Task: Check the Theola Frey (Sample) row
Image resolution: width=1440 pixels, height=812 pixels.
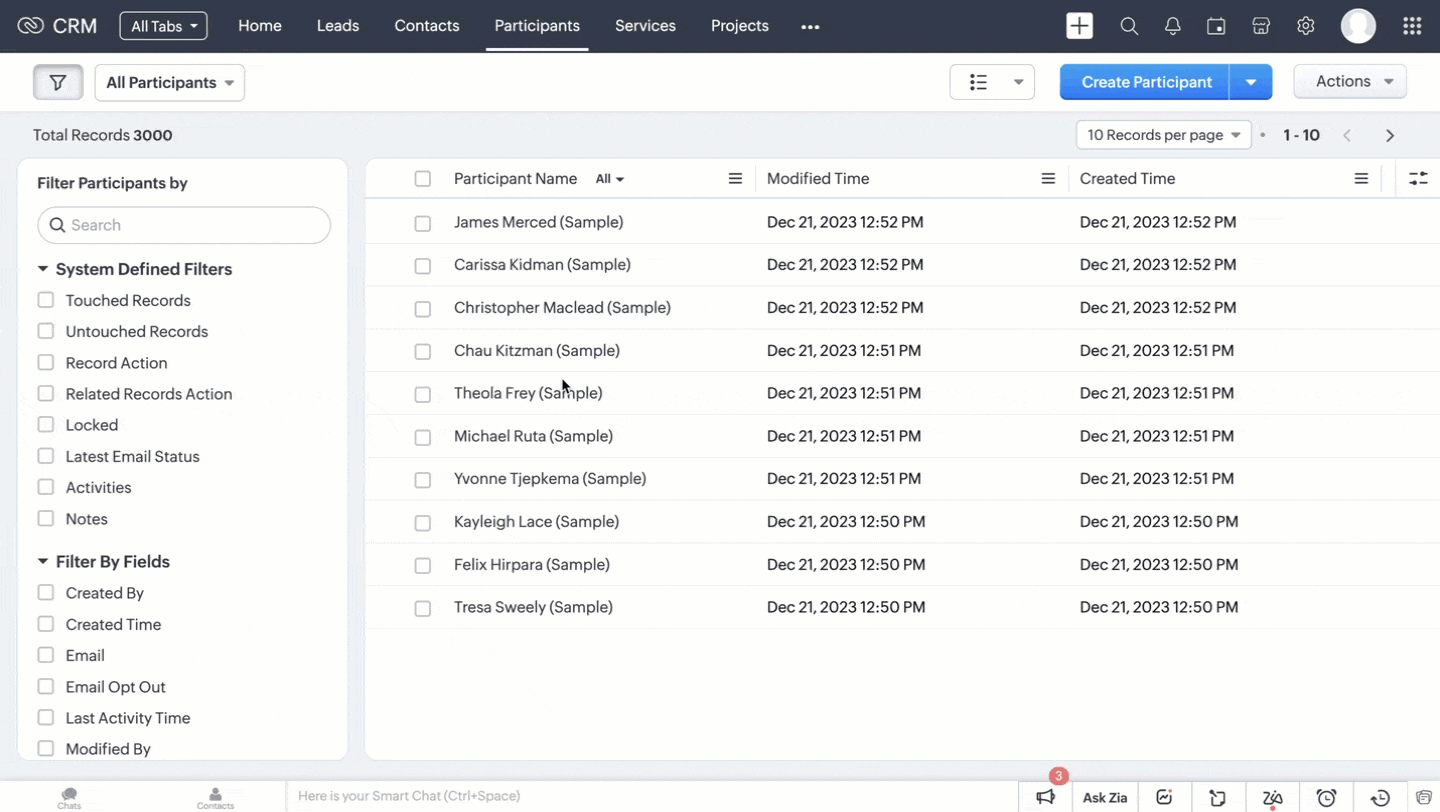Action: click(x=423, y=394)
